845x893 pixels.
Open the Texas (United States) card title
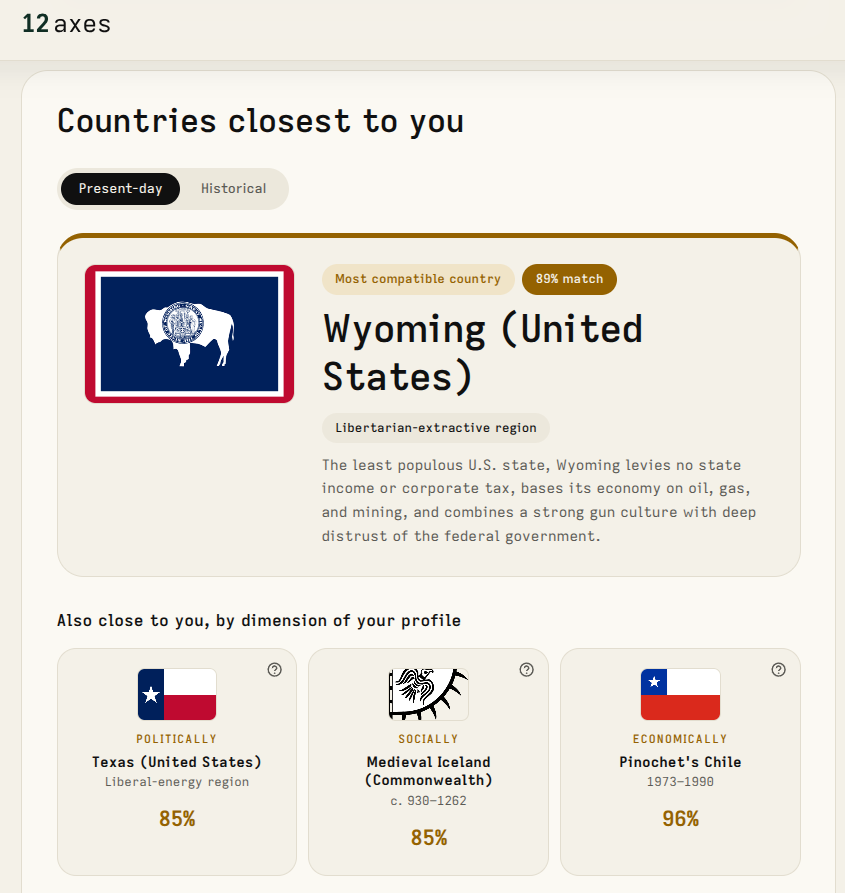[x=177, y=762]
